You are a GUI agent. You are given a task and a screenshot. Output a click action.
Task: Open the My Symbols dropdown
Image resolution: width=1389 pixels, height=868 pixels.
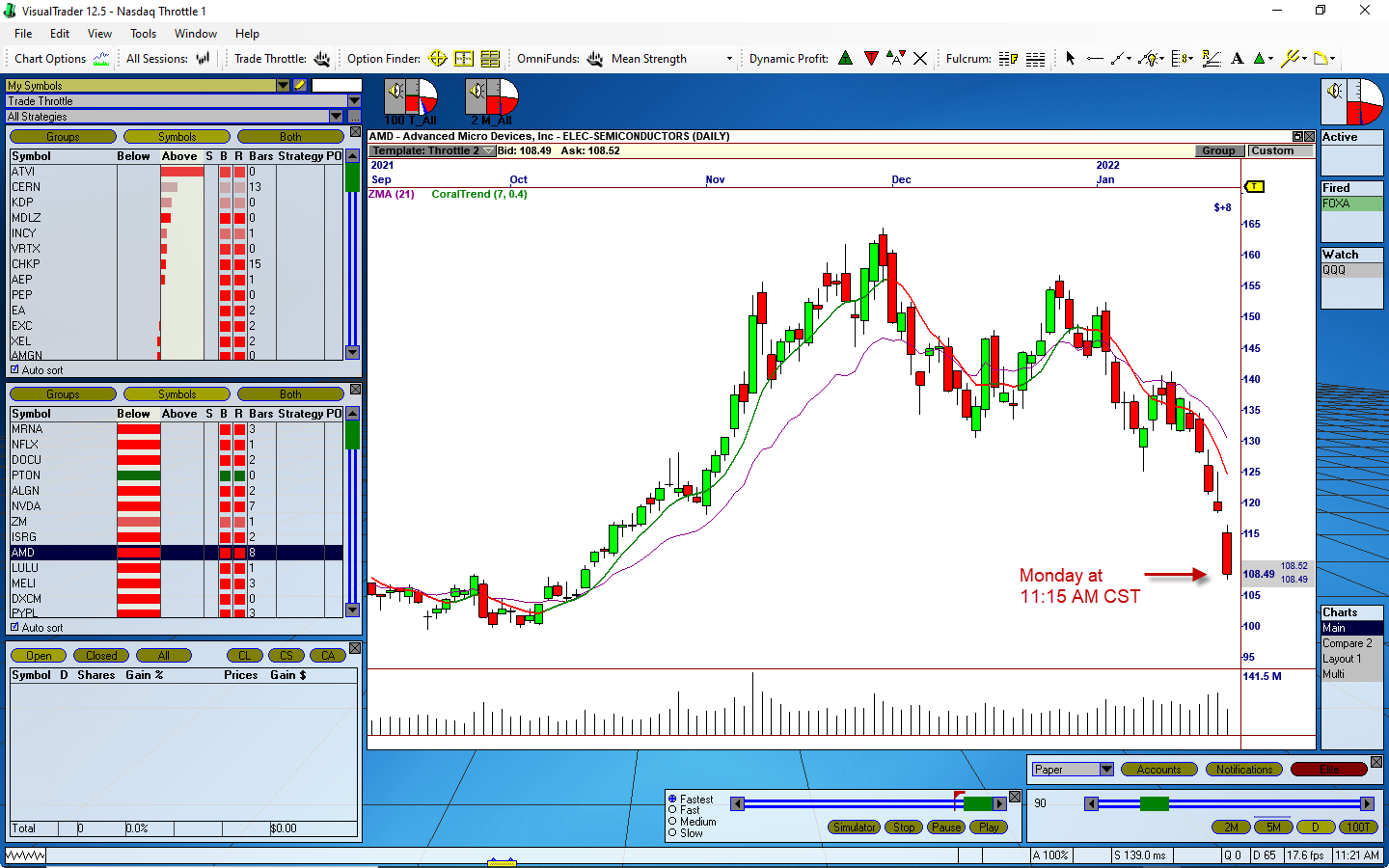pos(283,85)
